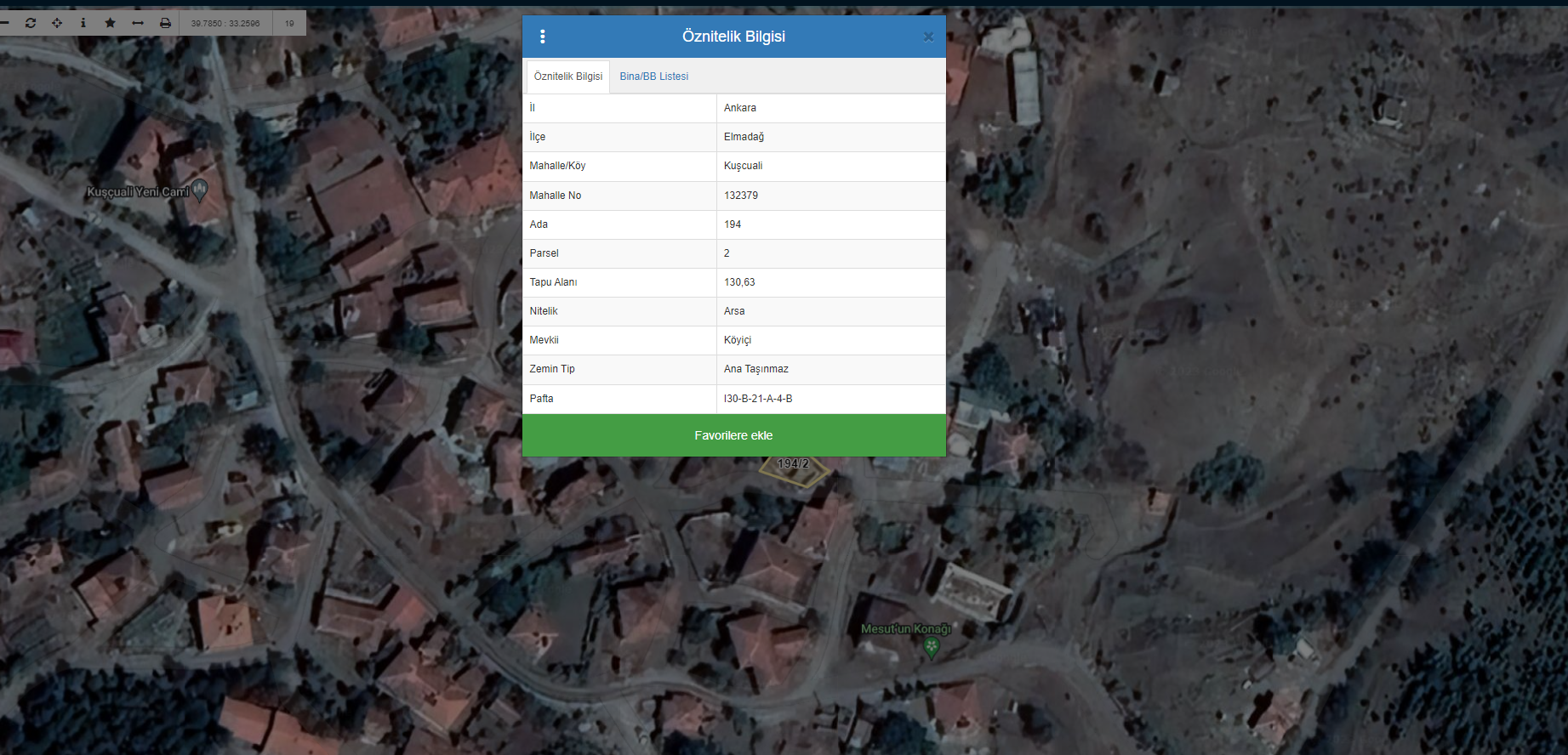Viewport: 1568px width, 755px height.
Task: Select Nitelik value Arsa
Action: [x=830, y=311]
